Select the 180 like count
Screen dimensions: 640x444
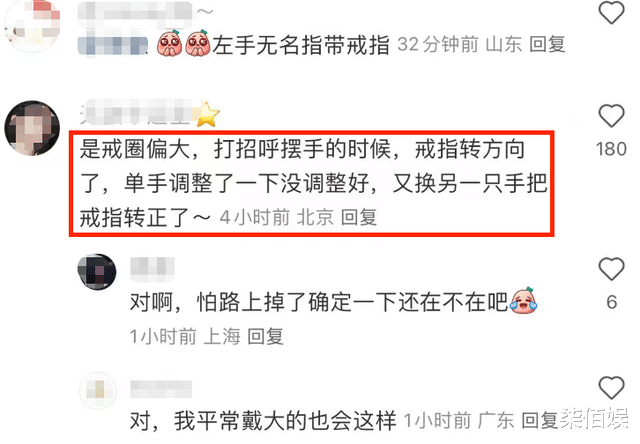611,149
